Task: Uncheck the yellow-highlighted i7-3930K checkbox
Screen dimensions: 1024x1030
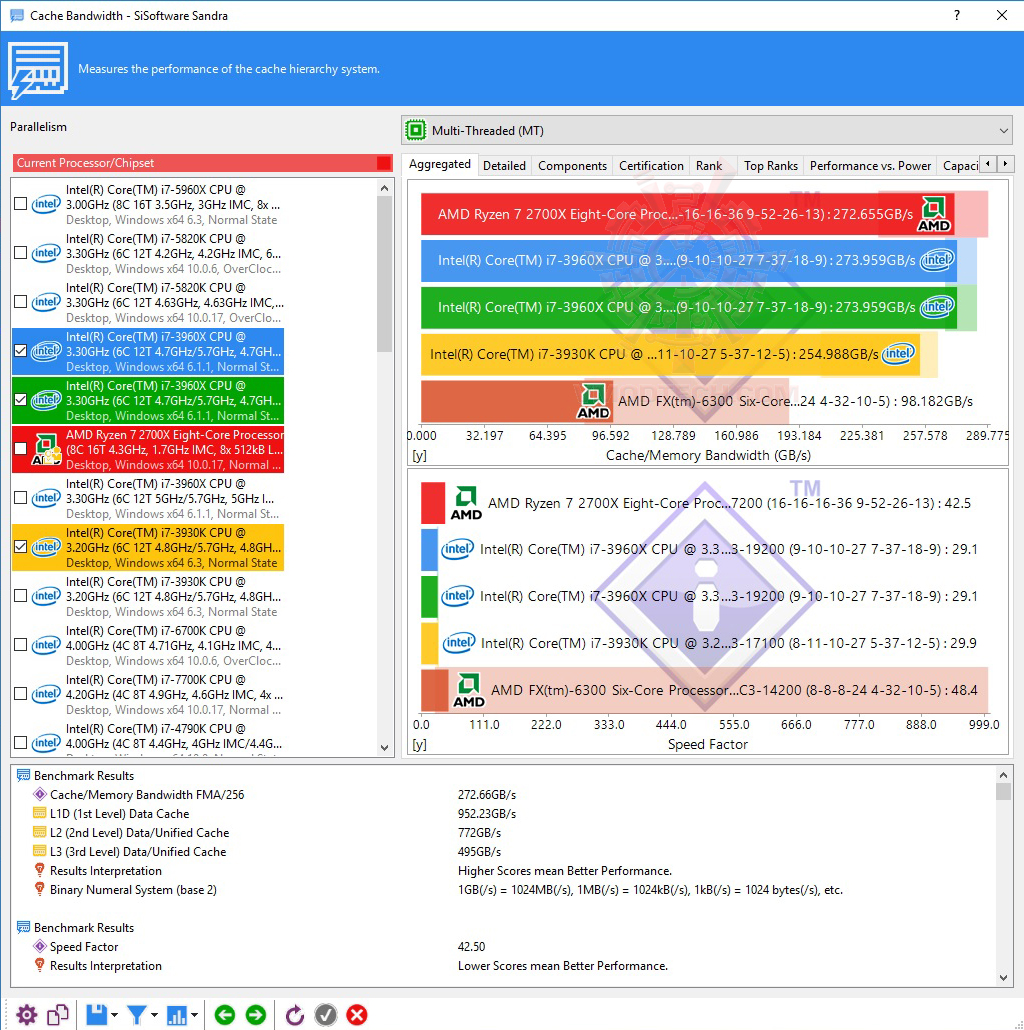Action: (x=20, y=547)
